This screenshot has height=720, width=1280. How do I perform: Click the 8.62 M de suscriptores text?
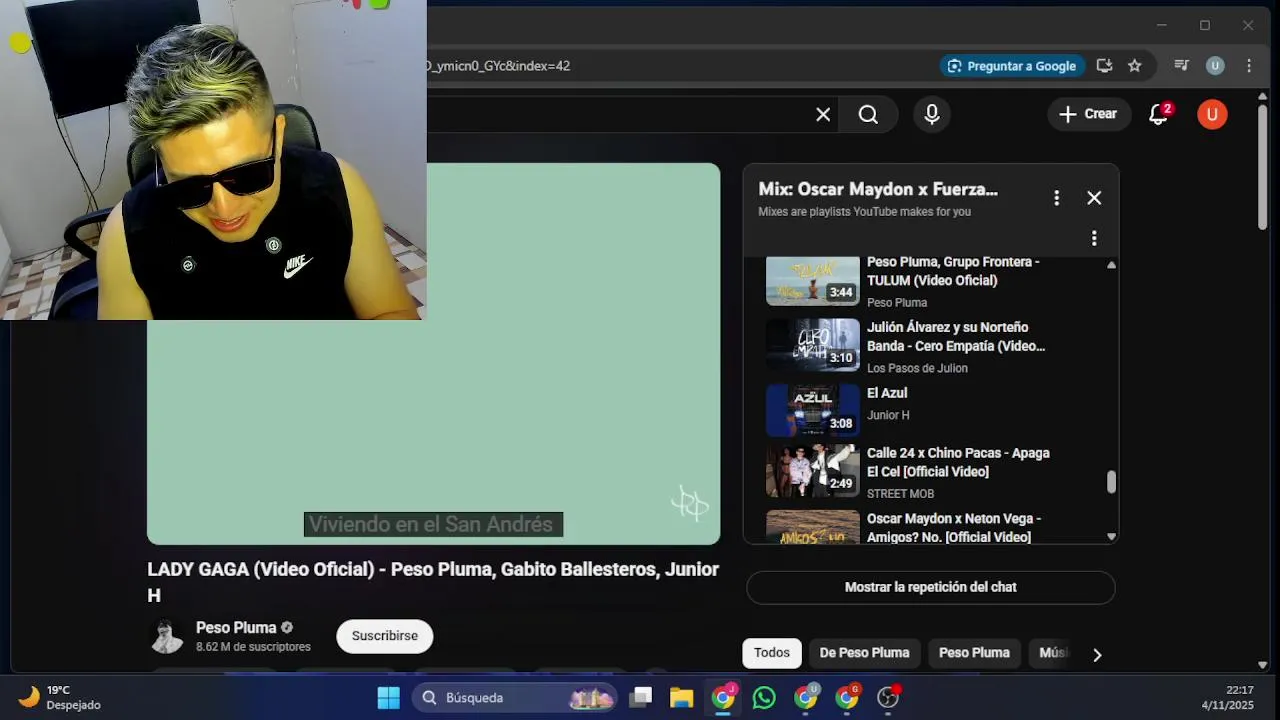coord(253,647)
